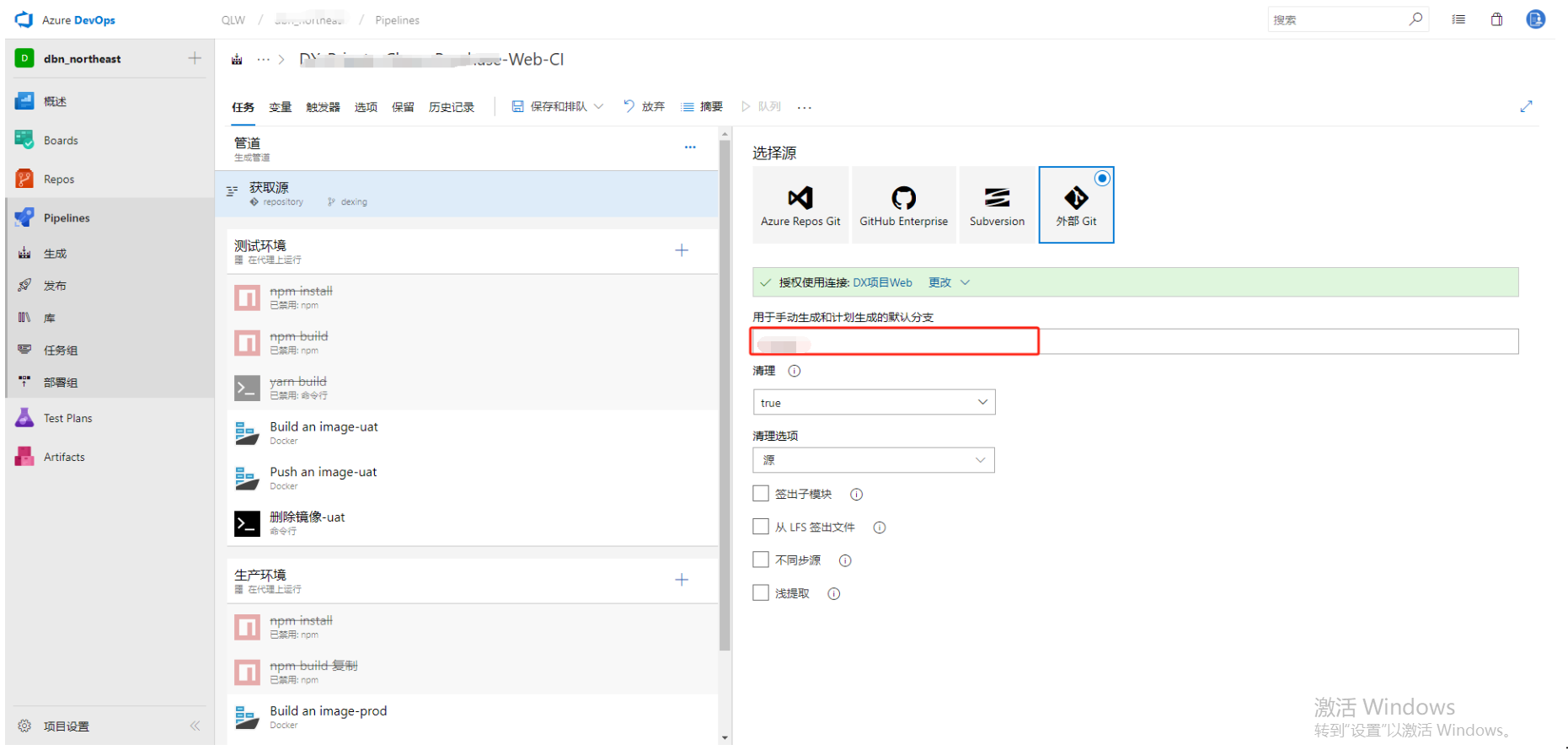Switch to 选项 tab

[366, 107]
